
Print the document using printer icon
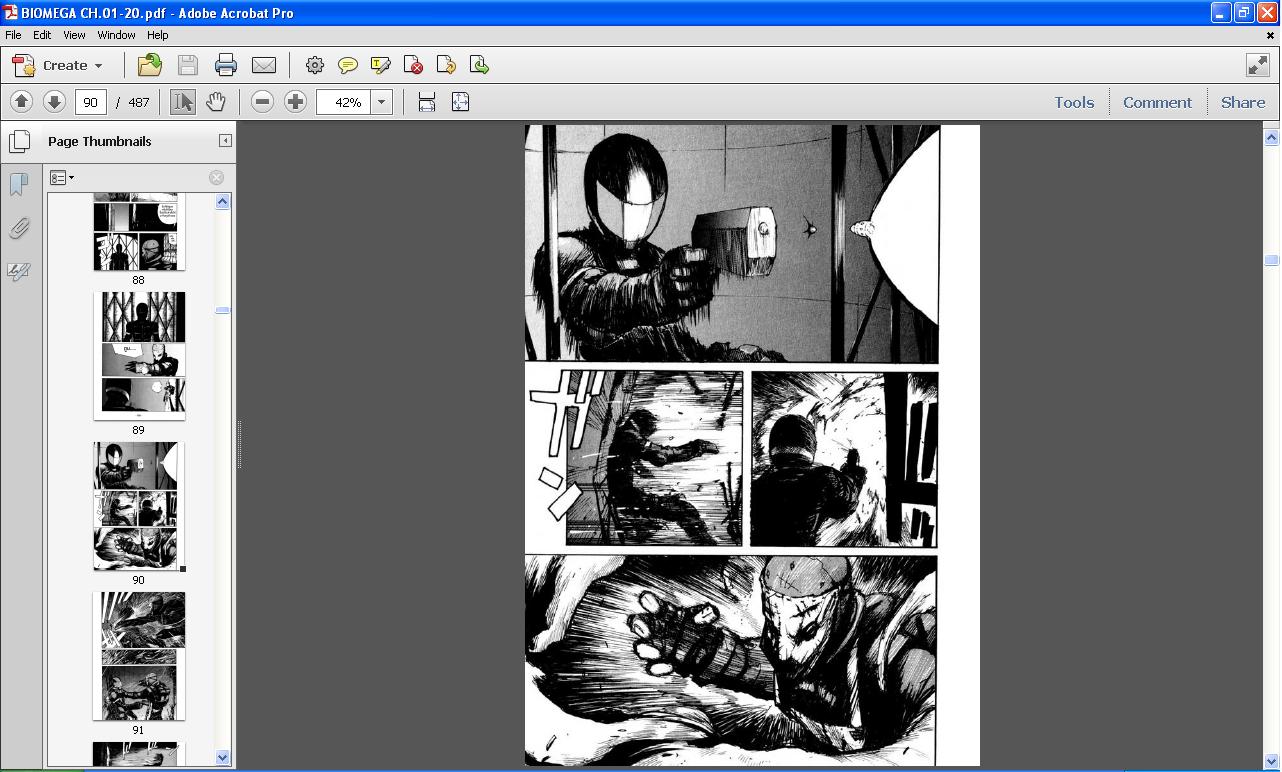(x=226, y=65)
